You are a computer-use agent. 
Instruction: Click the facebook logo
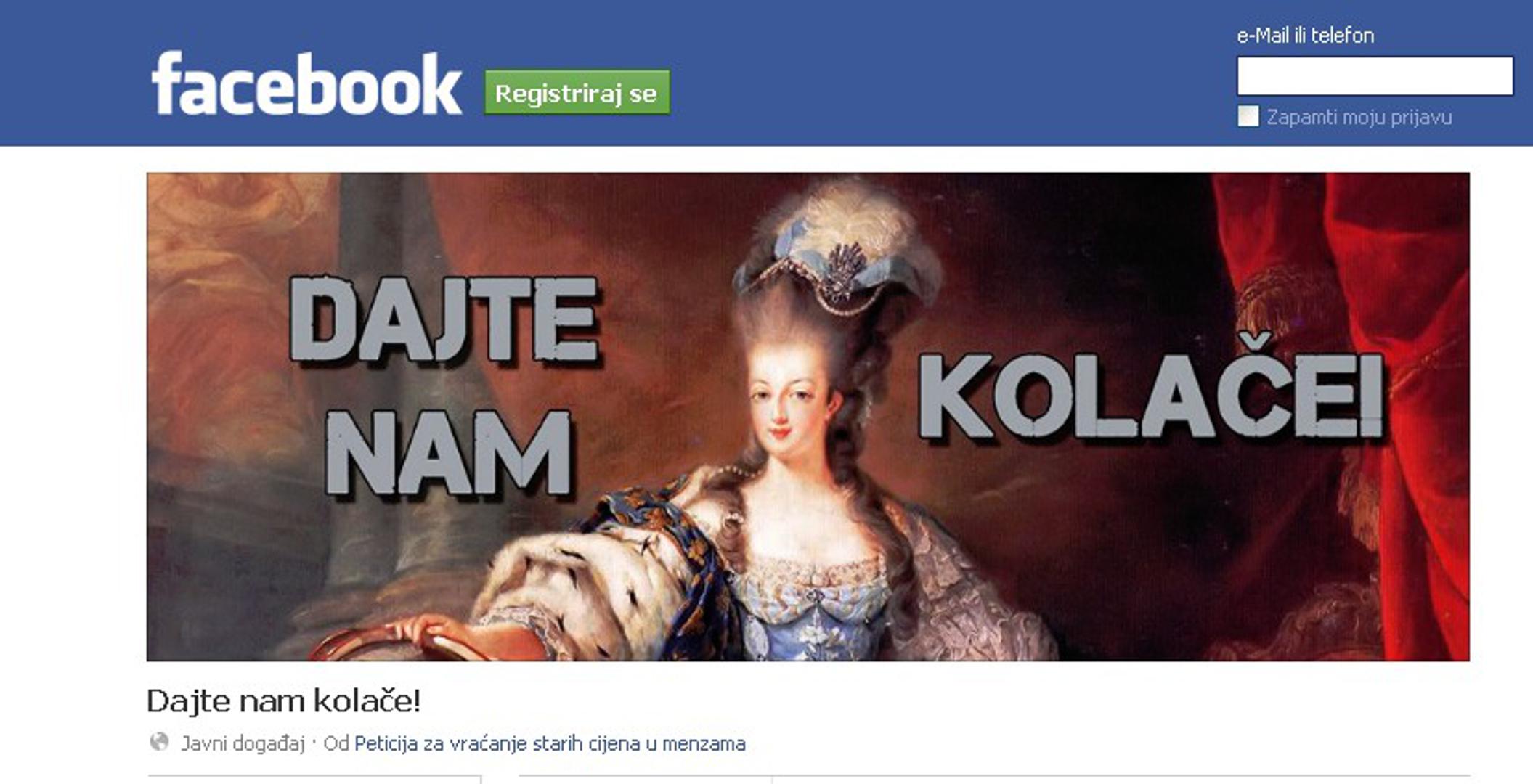[306, 84]
